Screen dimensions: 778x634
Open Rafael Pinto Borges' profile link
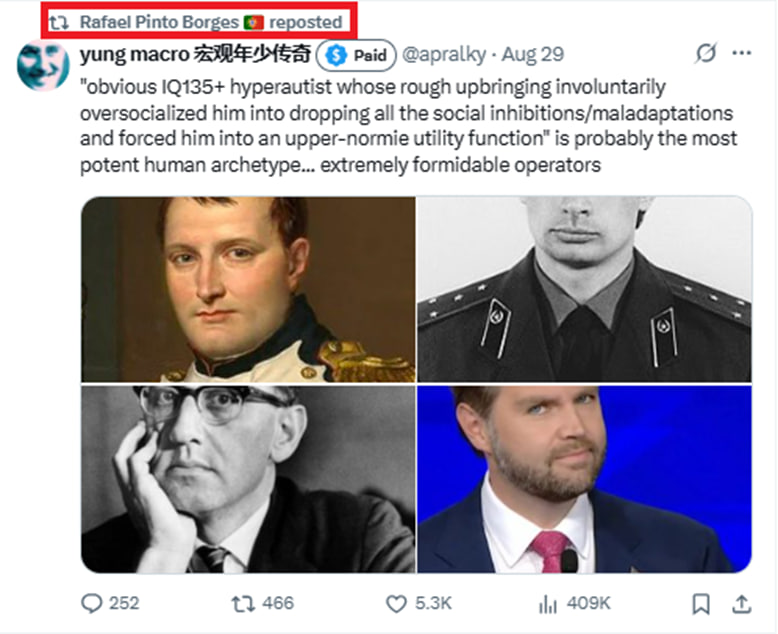click(158, 21)
